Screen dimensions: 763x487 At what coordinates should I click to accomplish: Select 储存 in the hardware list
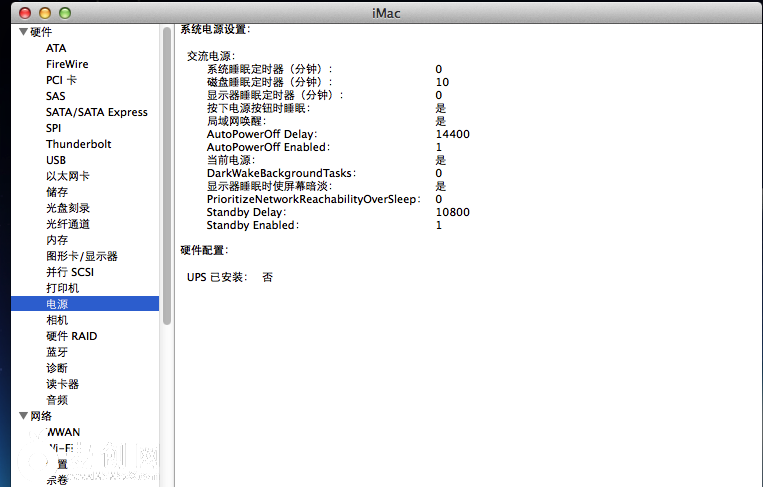(x=57, y=192)
